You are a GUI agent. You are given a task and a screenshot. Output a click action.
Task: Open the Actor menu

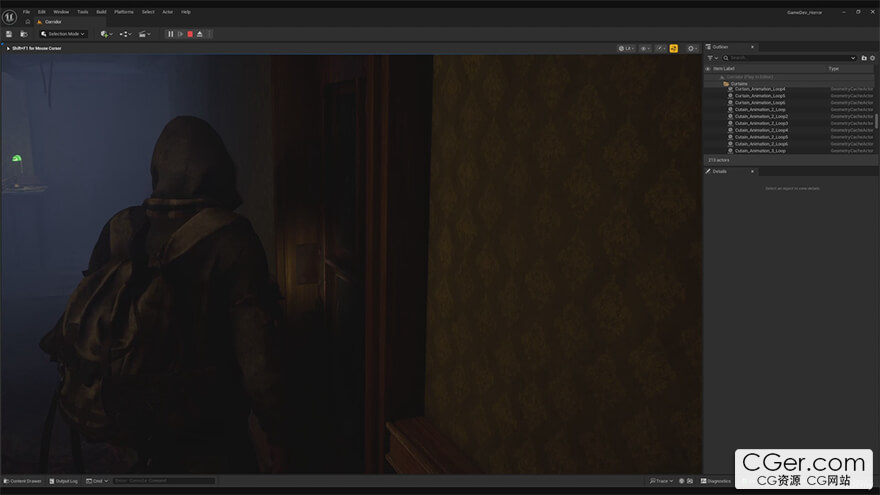pyautogui.click(x=168, y=12)
